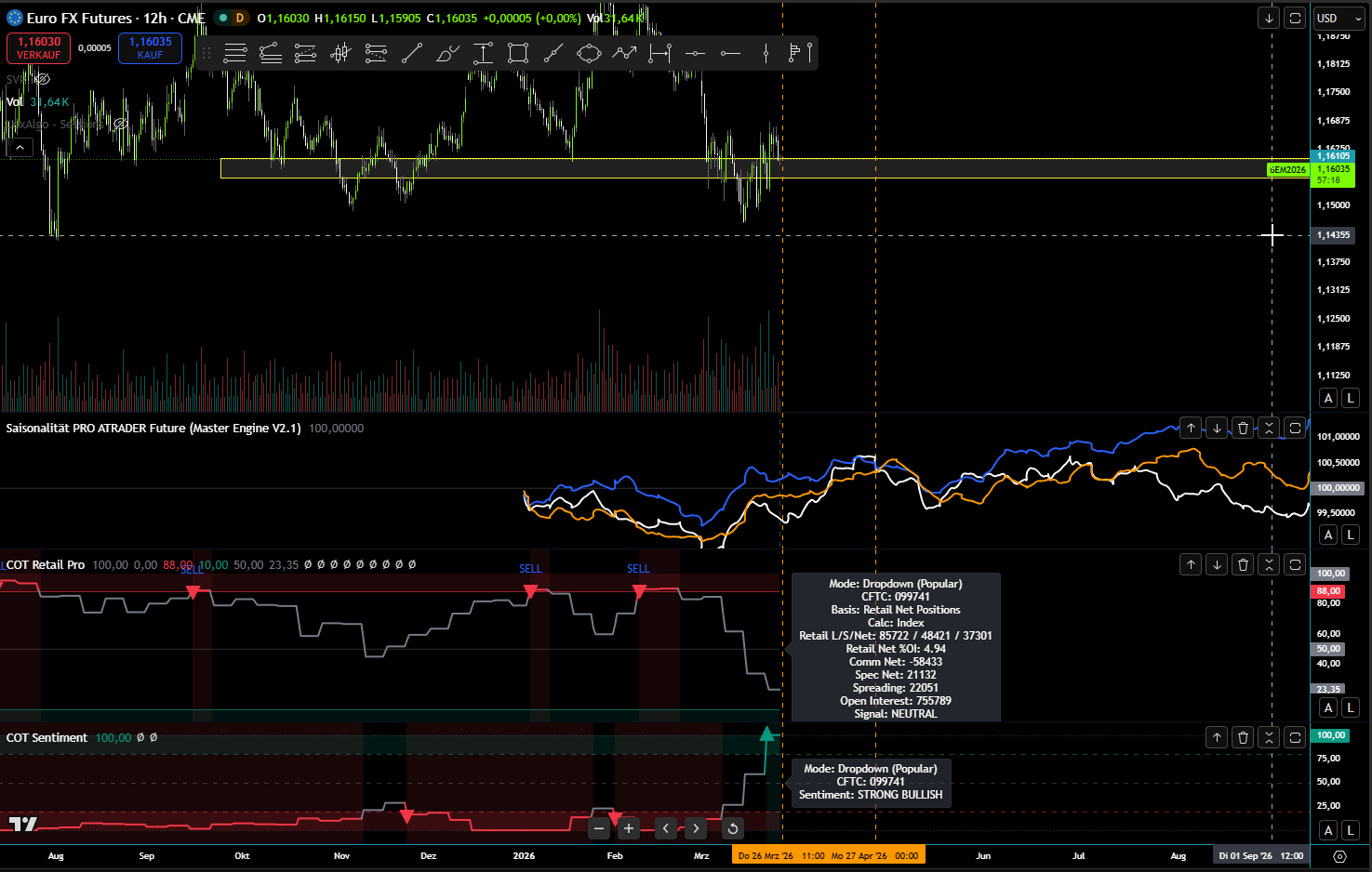
Task: Select the Vertical Line drawing tool
Action: [x=766, y=53]
